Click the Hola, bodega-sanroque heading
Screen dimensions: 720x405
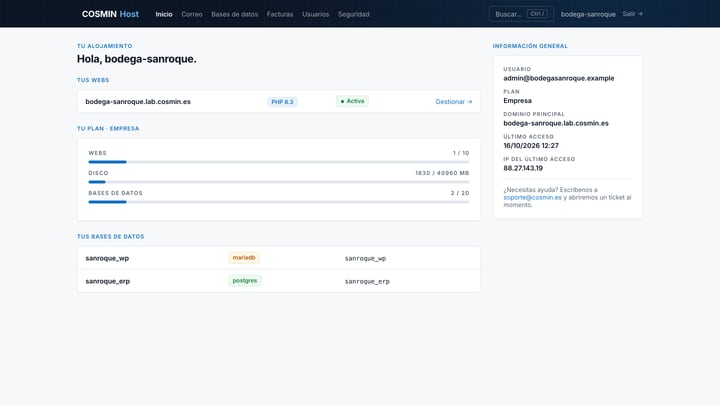(137, 59)
